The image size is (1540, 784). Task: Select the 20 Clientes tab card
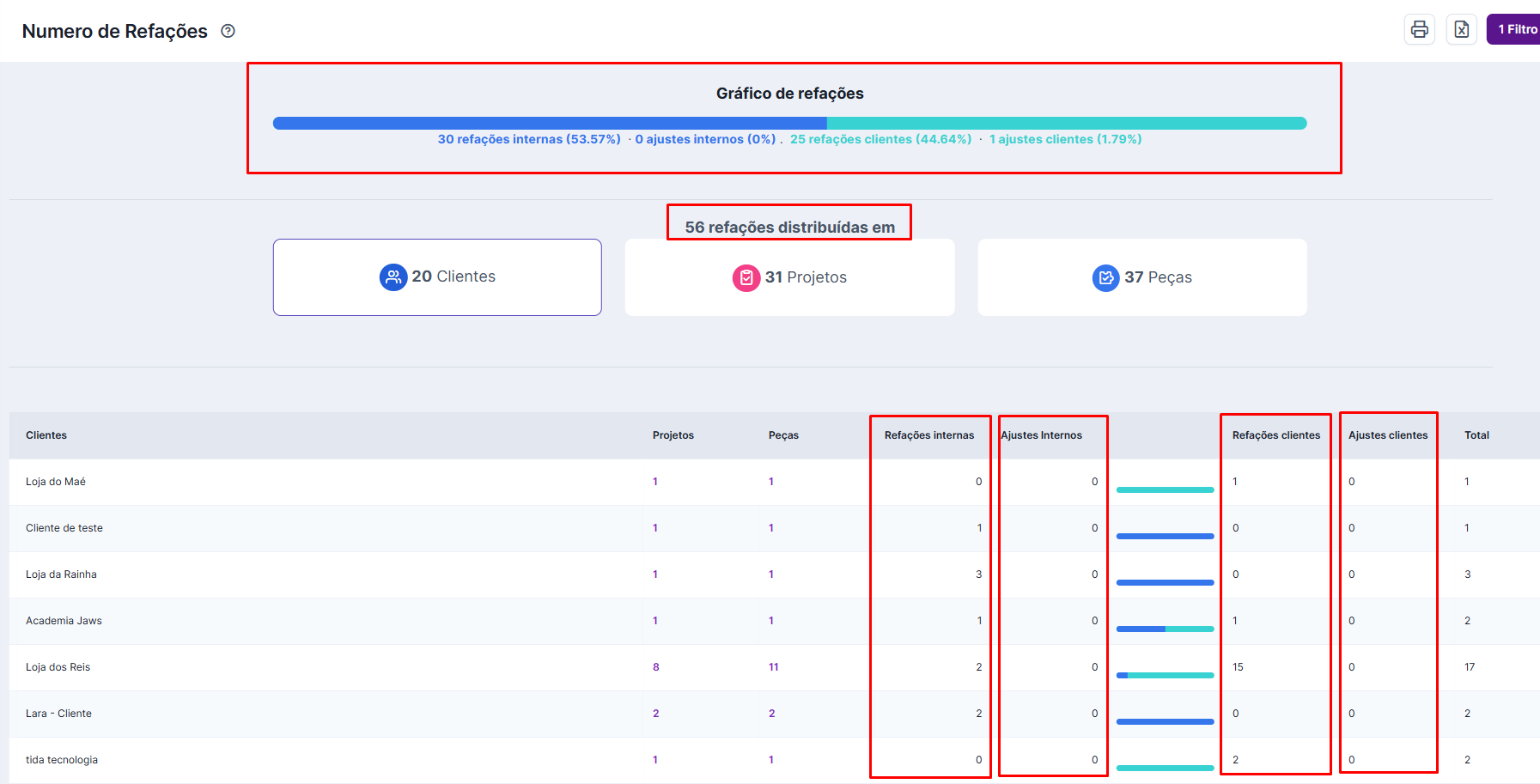click(x=437, y=277)
